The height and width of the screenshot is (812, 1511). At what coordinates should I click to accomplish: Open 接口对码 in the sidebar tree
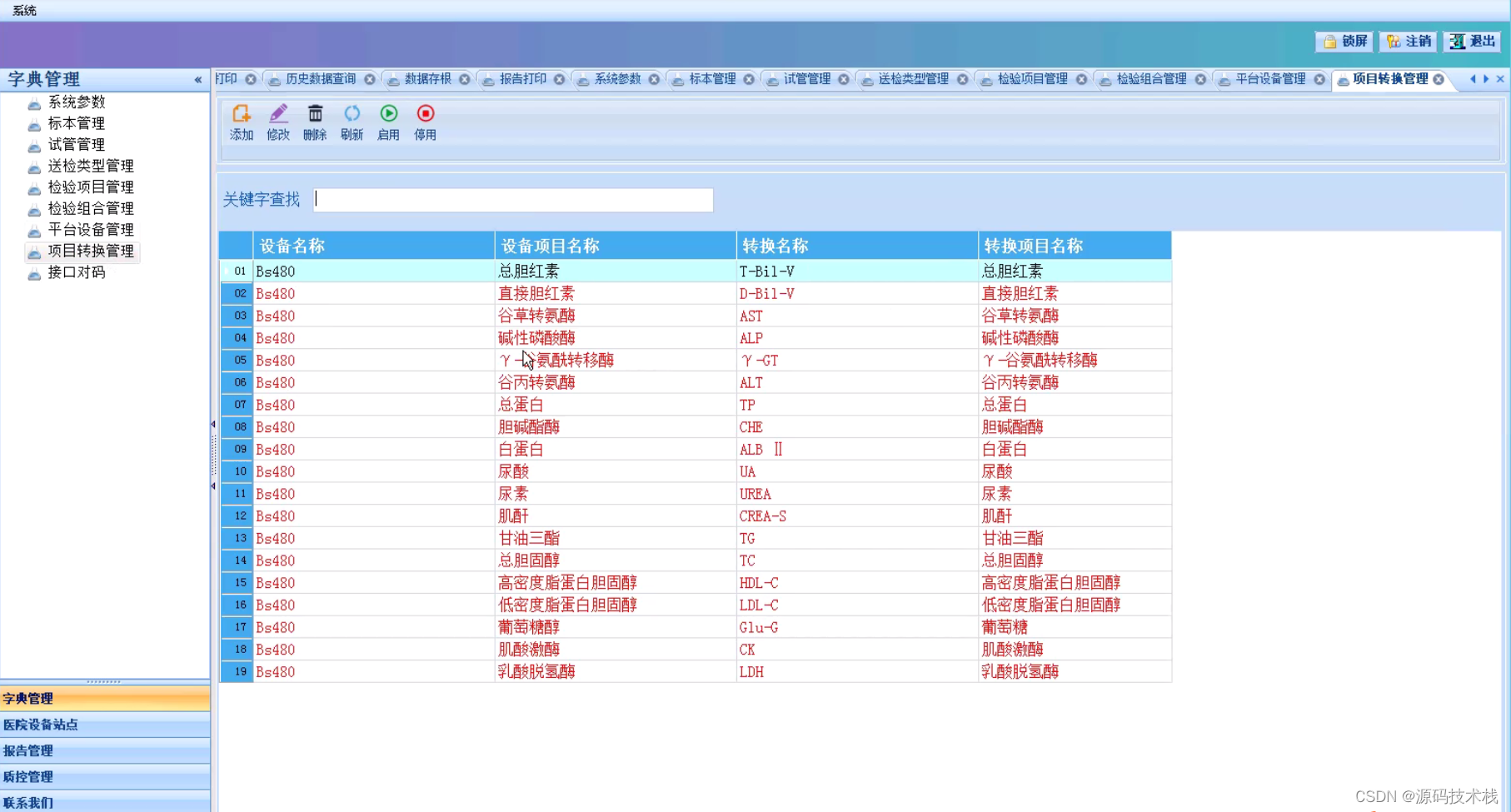(77, 272)
